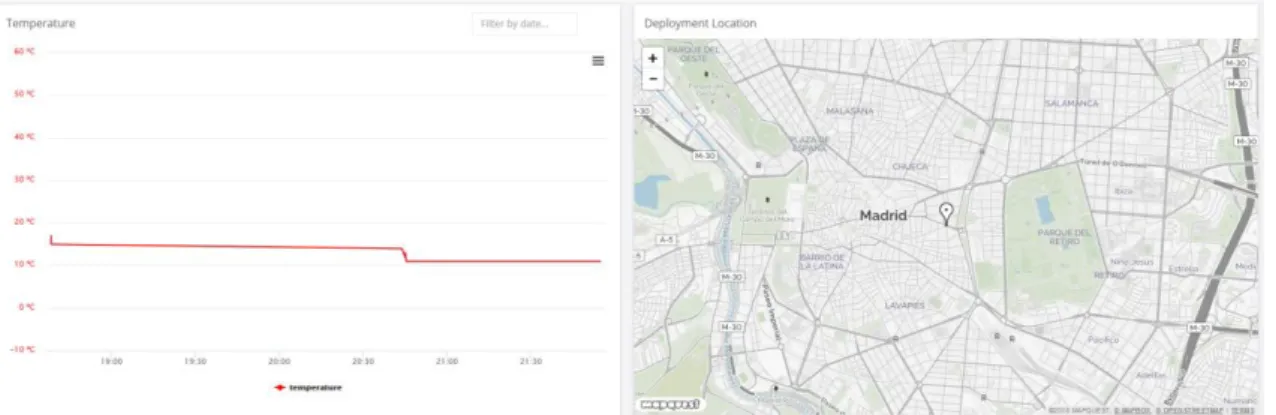Viewport: 1276px width, 415px height.
Task: Click the MapQuest logo on map
Action: pos(669,404)
